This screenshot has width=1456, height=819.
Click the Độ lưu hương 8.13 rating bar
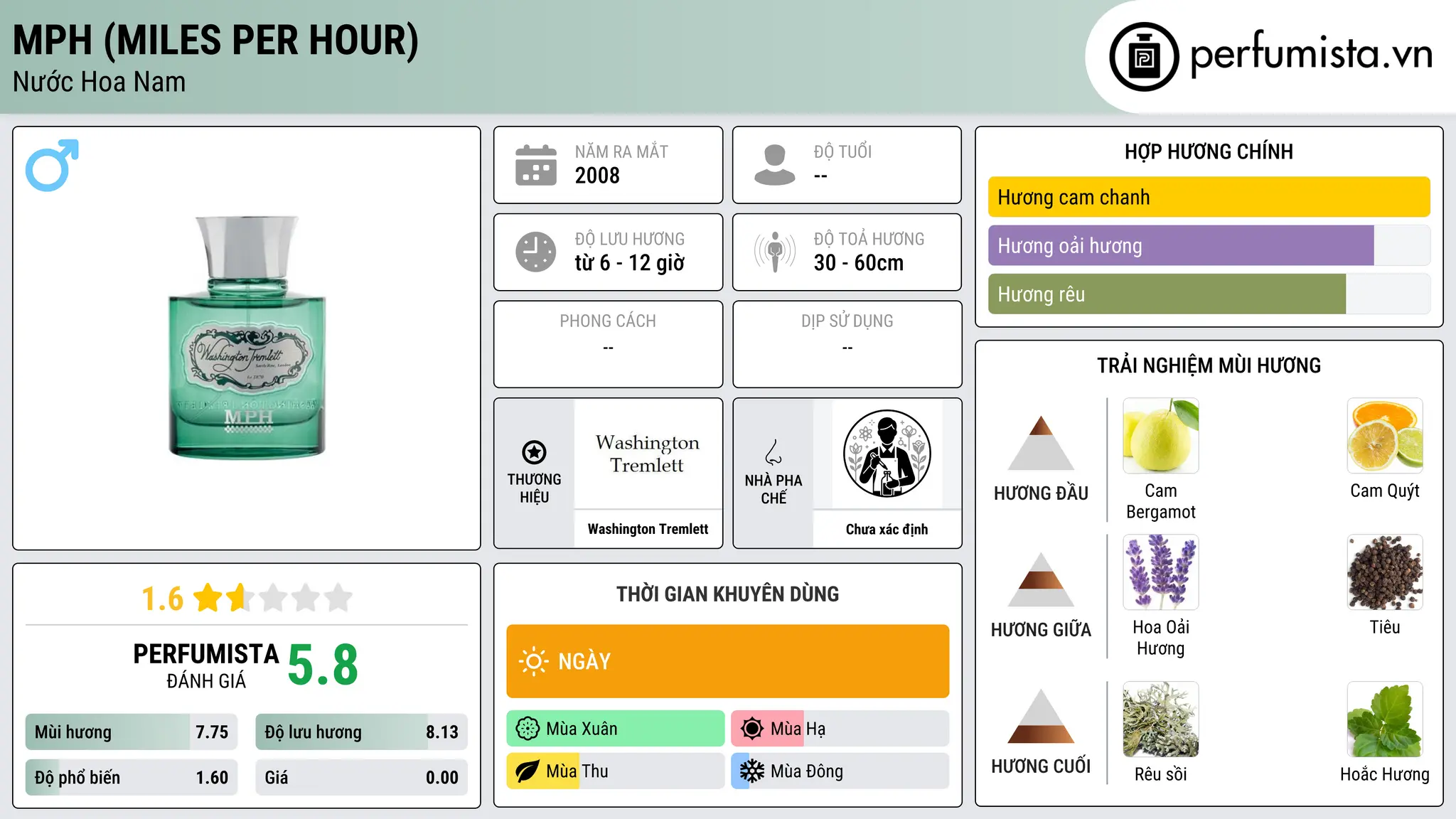click(x=361, y=732)
